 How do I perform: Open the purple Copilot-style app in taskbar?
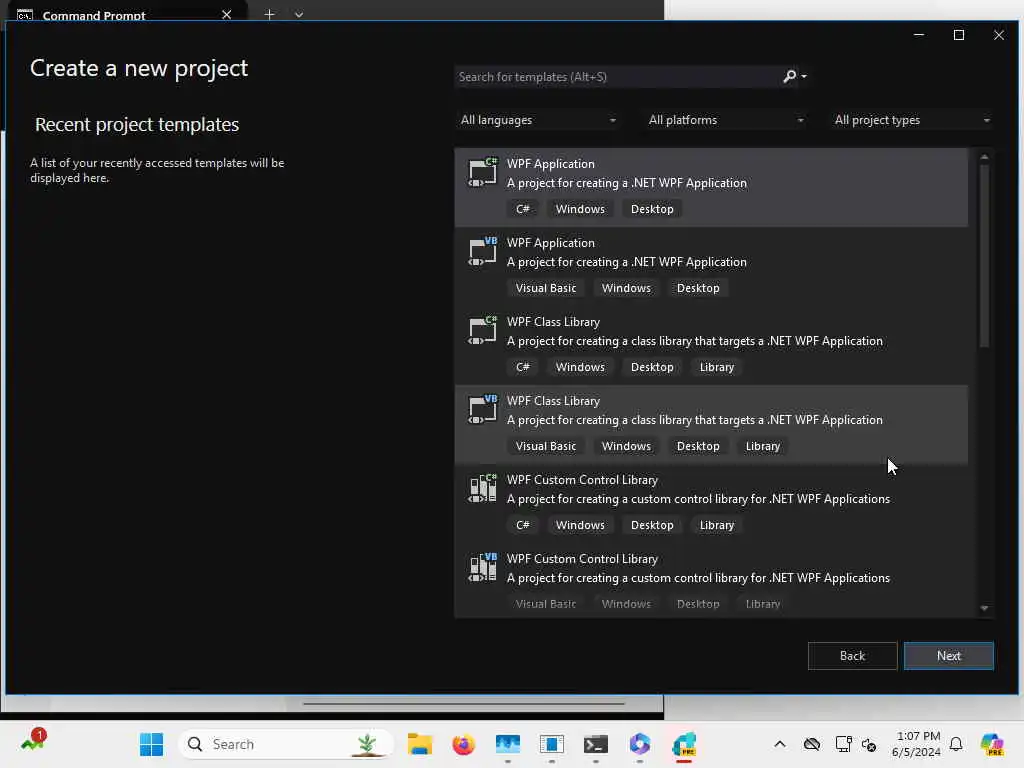639,744
